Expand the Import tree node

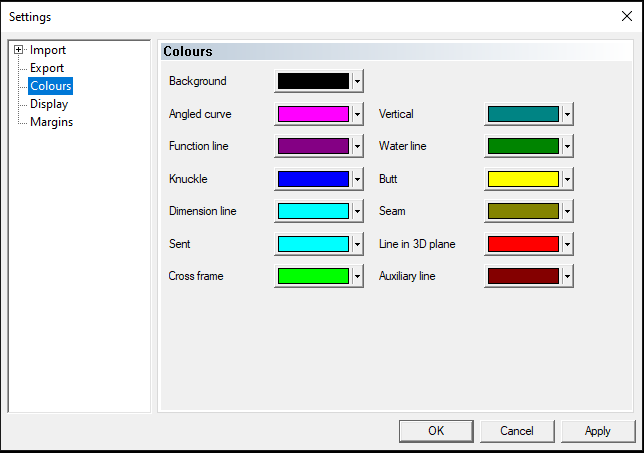pyautogui.click(x=18, y=50)
